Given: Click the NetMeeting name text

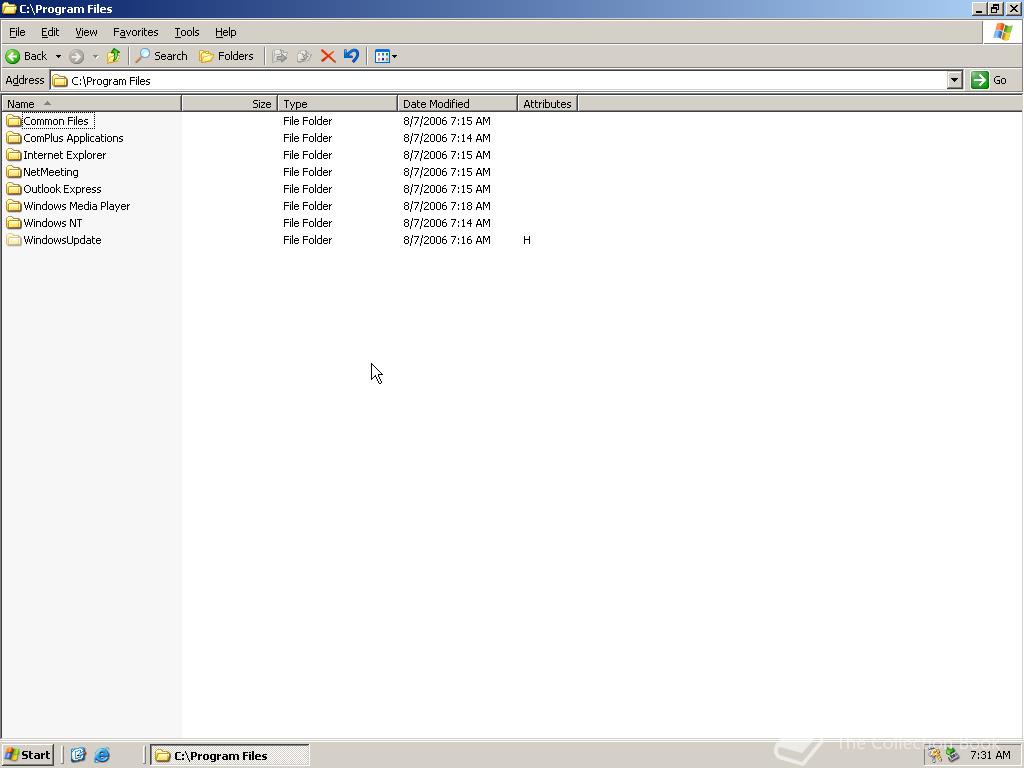Looking at the screenshot, I should point(51,172).
